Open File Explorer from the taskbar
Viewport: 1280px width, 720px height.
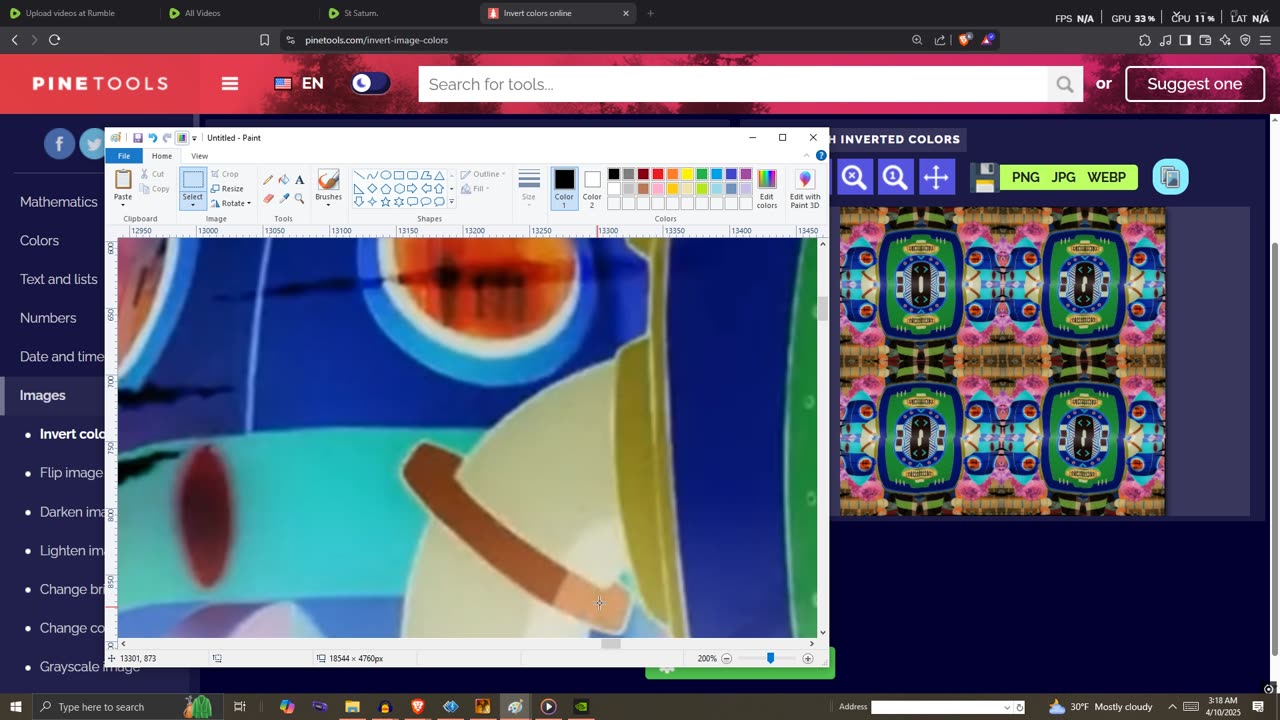[352, 707]
